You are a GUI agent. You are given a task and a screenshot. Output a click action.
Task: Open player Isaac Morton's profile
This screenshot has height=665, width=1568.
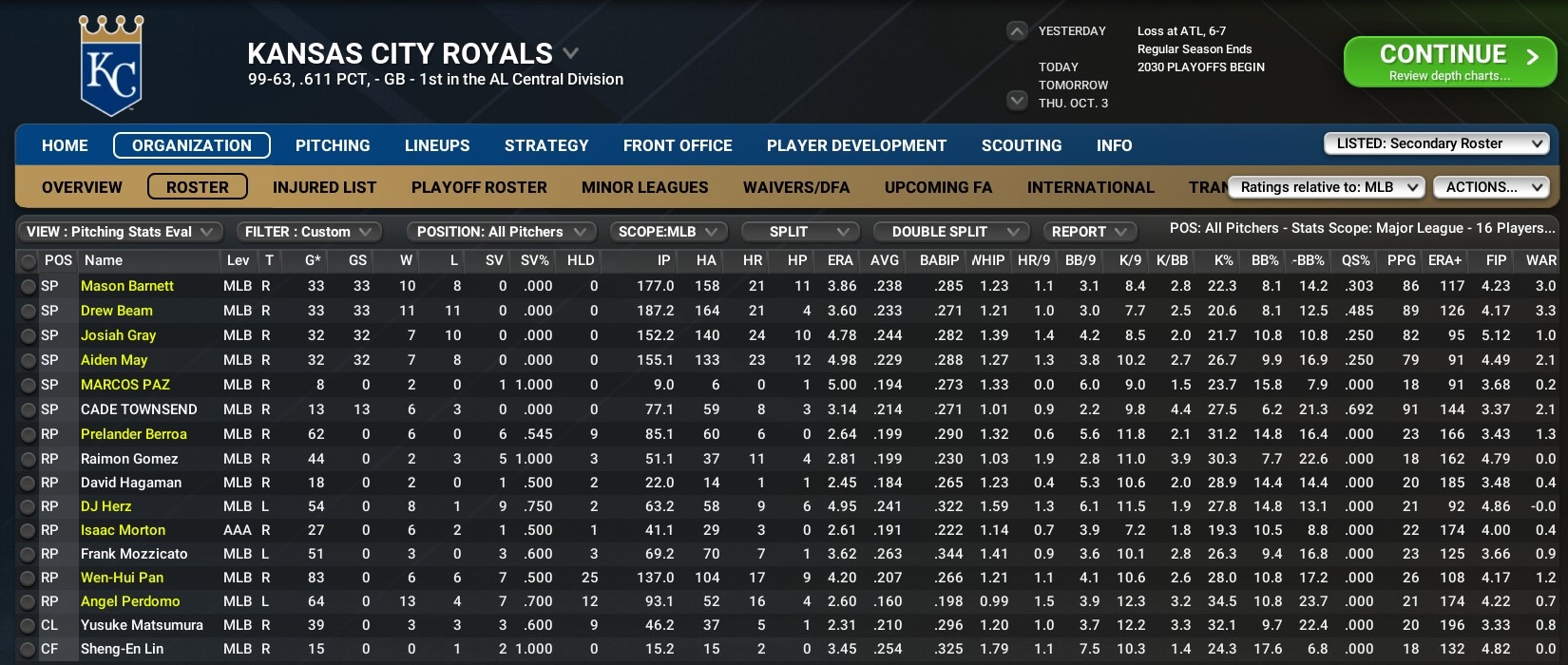point(123,530)
